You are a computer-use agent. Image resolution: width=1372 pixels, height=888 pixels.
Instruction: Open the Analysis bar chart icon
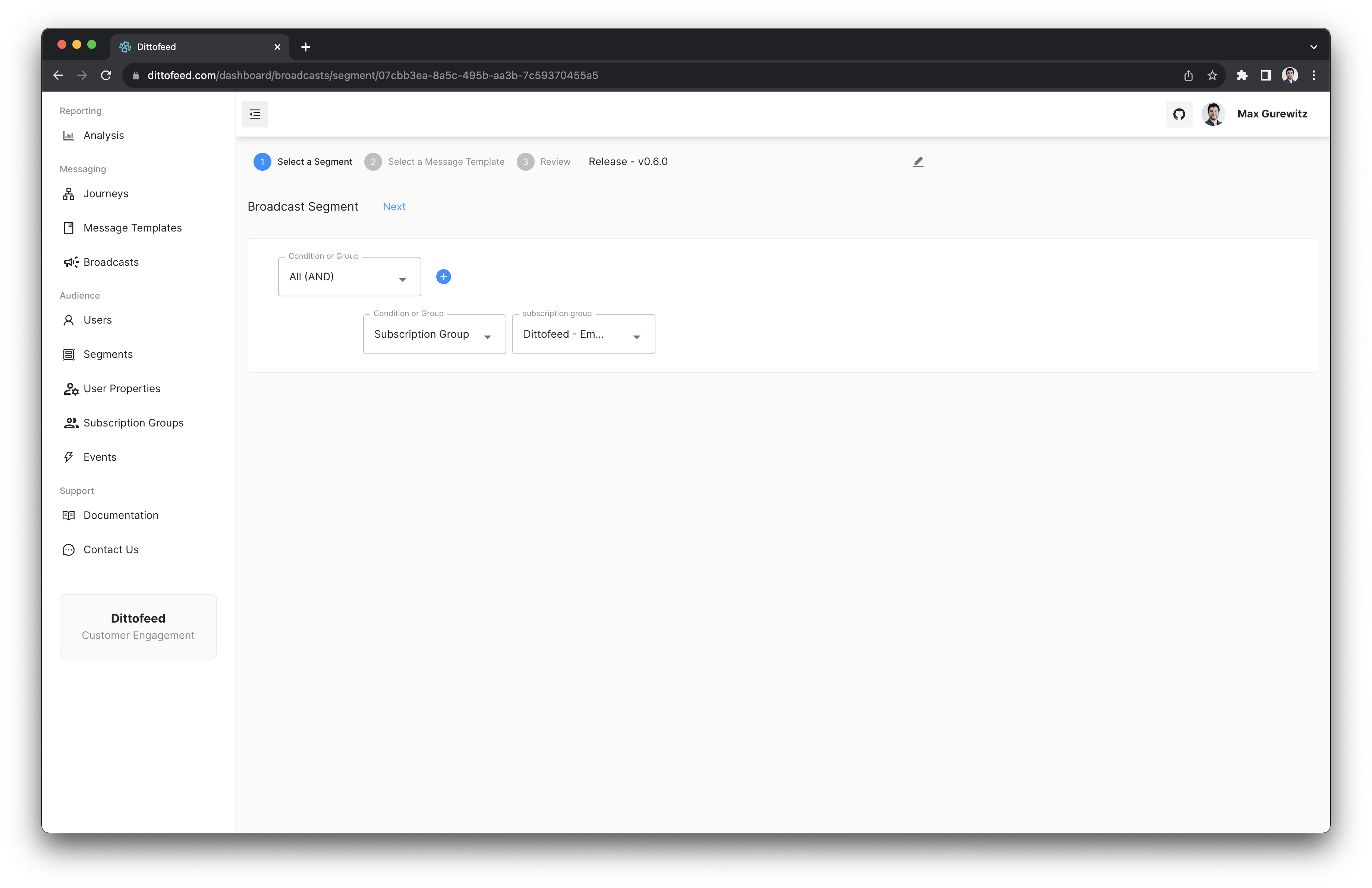click(69, 136)
